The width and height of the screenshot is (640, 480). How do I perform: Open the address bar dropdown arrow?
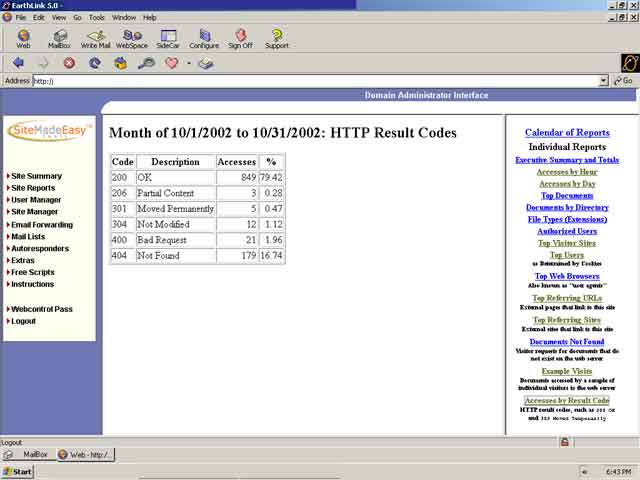603,81
